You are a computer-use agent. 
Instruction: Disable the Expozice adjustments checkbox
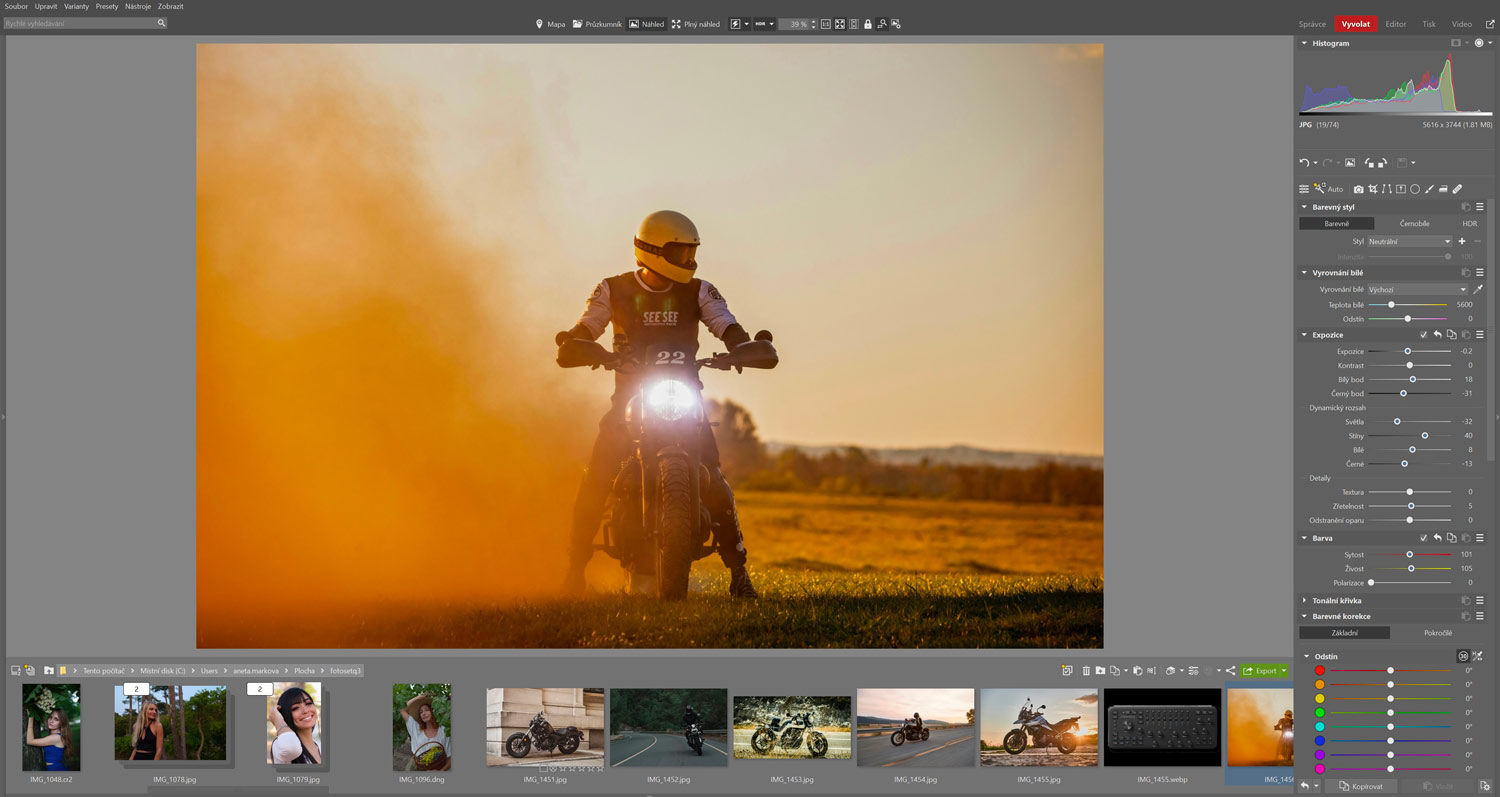(1424, 335)
